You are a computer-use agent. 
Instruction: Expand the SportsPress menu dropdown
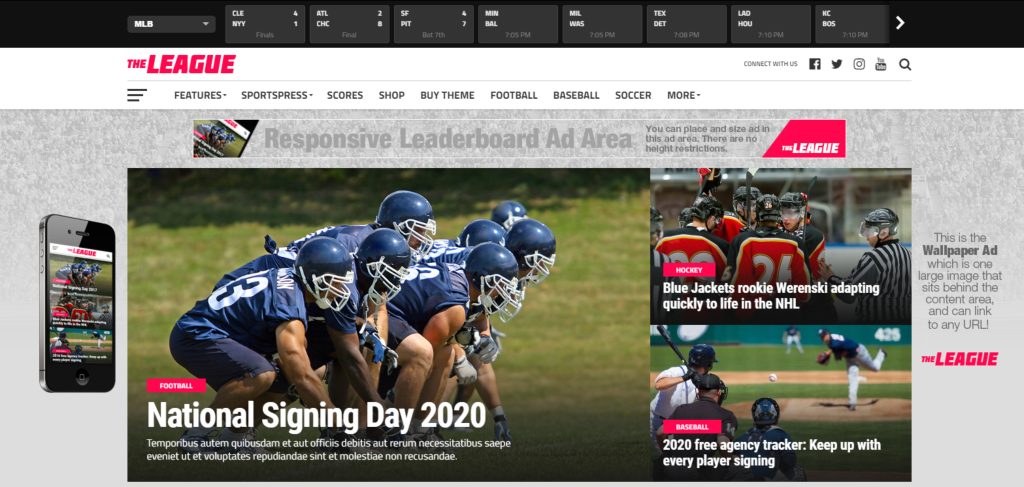coord(277,95)
